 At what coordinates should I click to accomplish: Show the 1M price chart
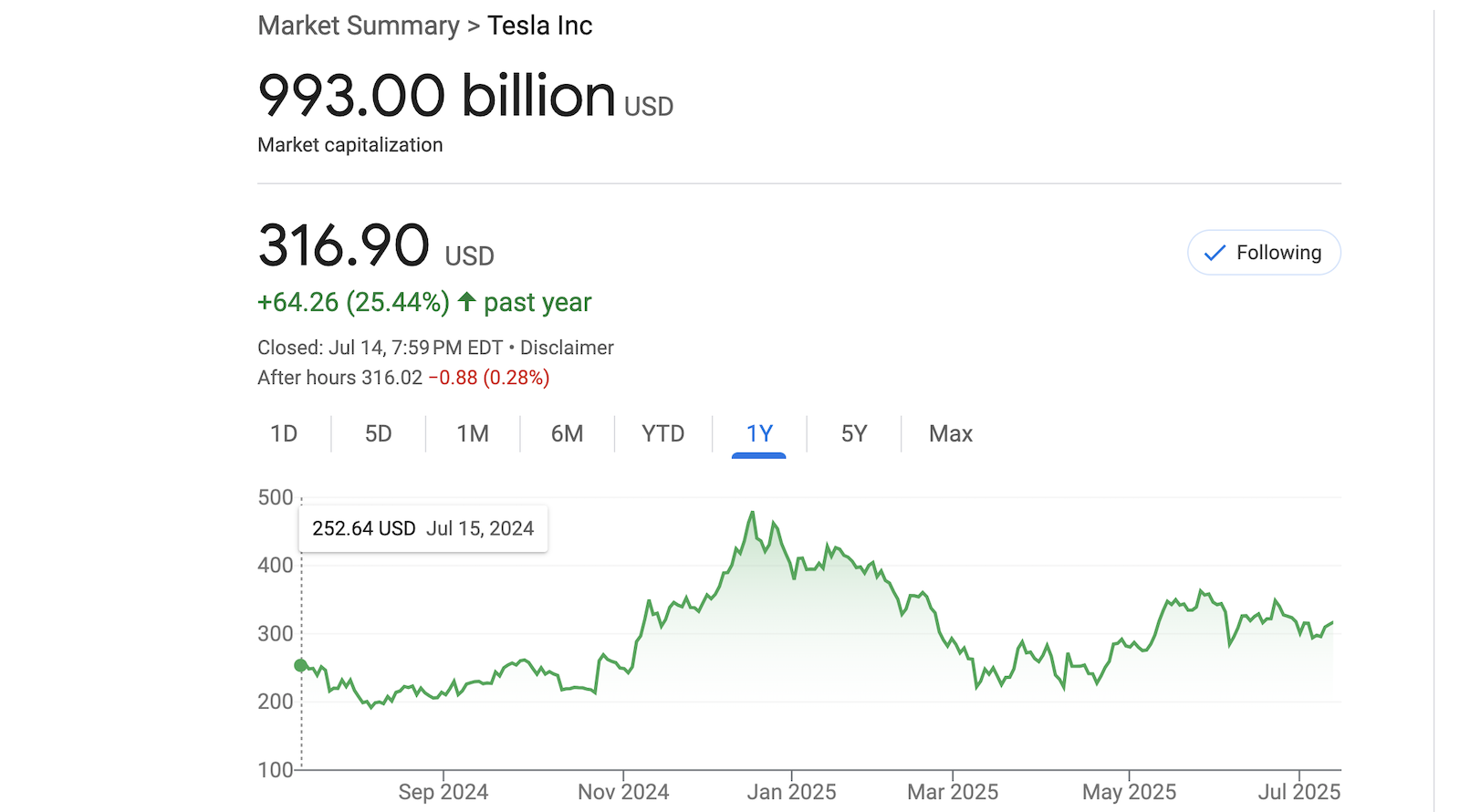tap(473, 434)
